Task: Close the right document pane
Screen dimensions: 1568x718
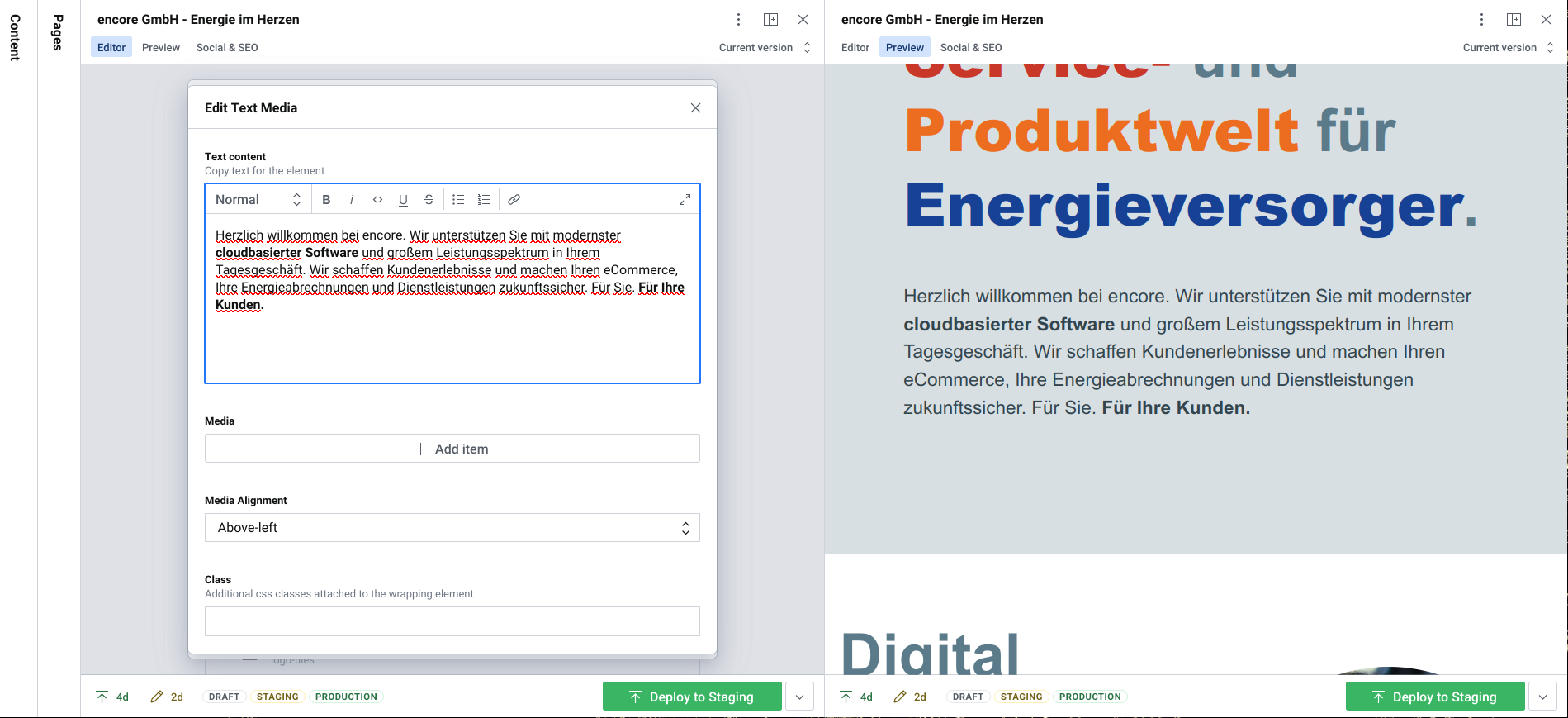Action: pos(1546,19)
